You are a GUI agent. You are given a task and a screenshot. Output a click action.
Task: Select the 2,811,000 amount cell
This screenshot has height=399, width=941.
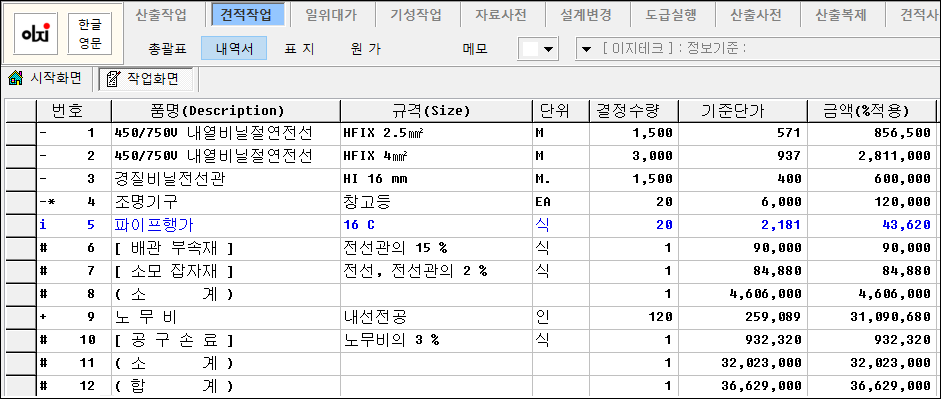click(871, 156)
